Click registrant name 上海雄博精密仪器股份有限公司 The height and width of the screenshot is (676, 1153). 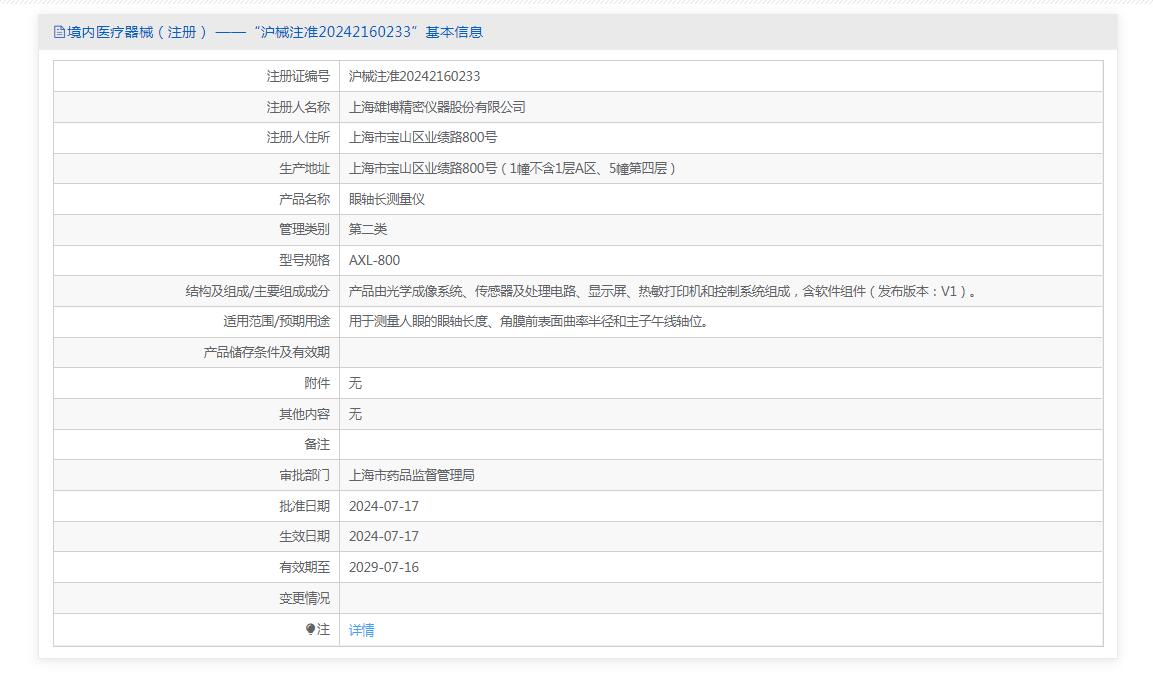(x=436, y=107)
